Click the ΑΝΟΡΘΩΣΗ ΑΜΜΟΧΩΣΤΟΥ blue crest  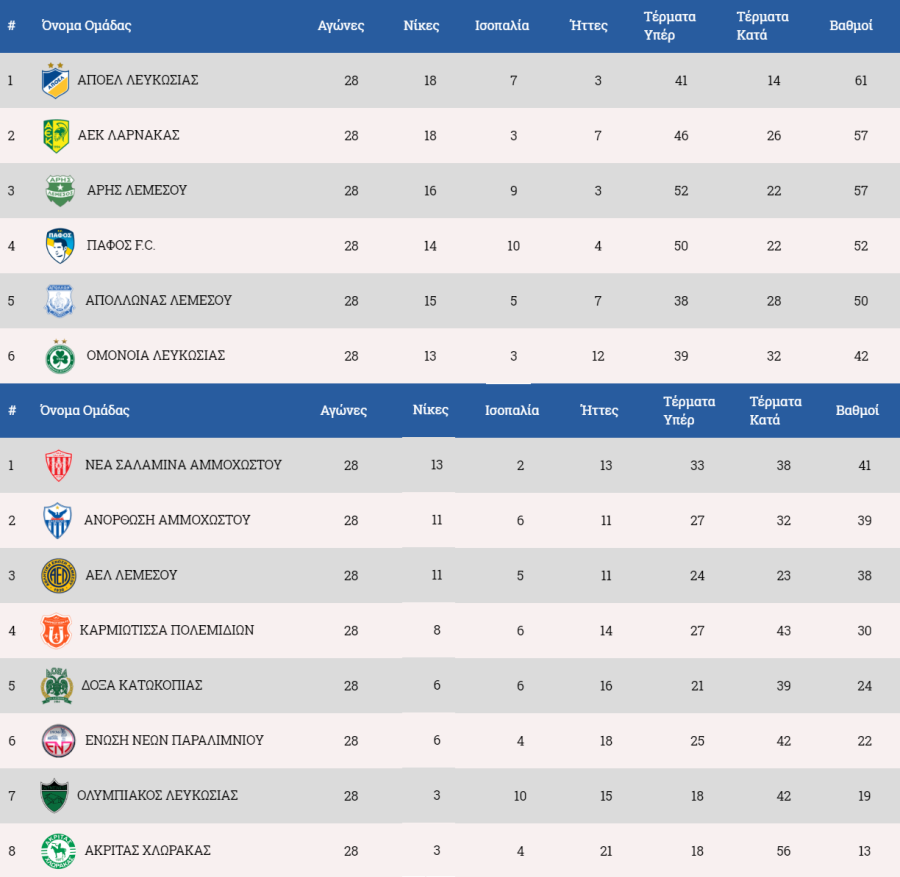pos(57,521)
